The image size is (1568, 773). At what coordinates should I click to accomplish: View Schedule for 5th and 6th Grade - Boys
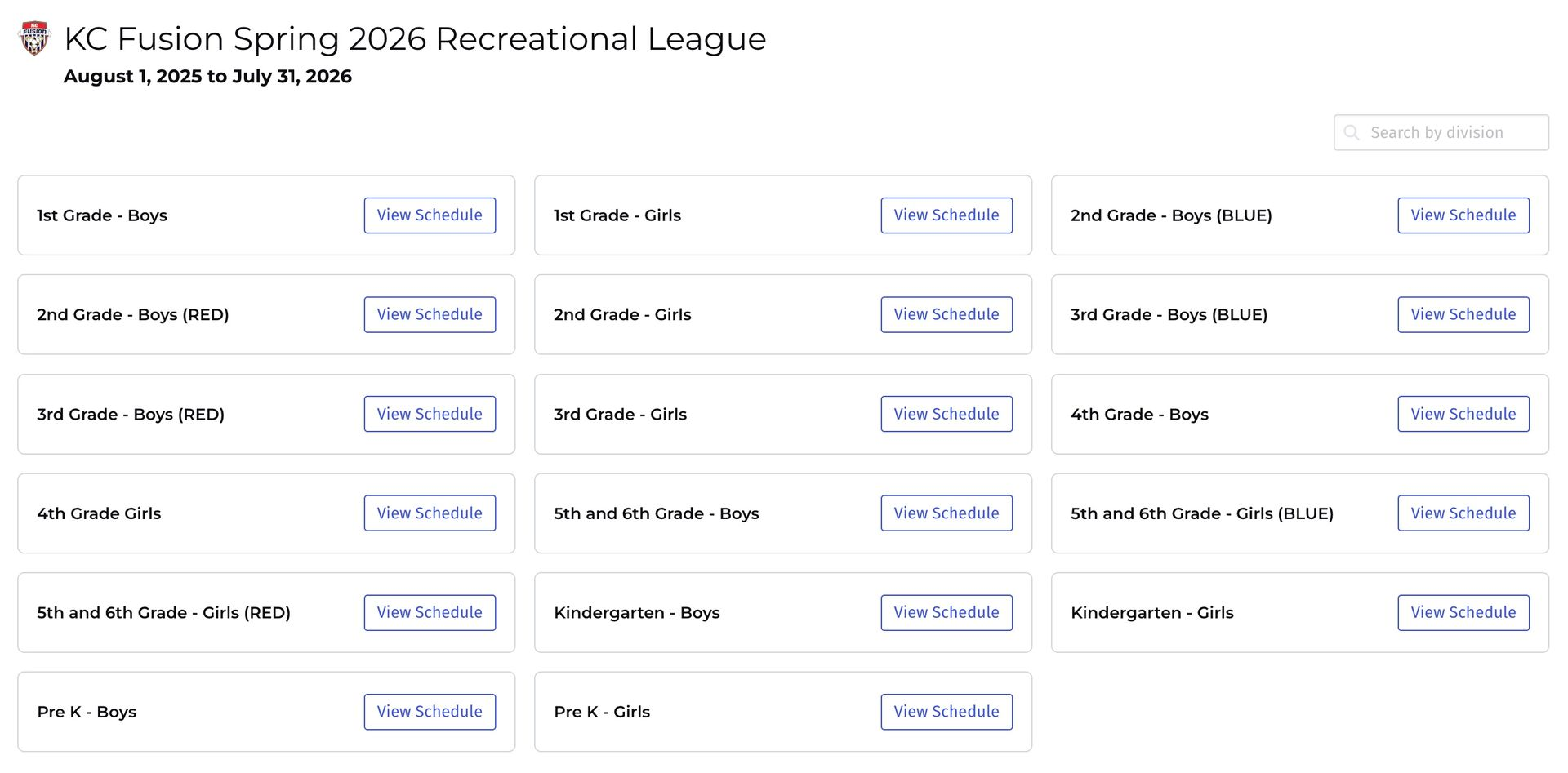pyautogui.click(x=947, y=513)
